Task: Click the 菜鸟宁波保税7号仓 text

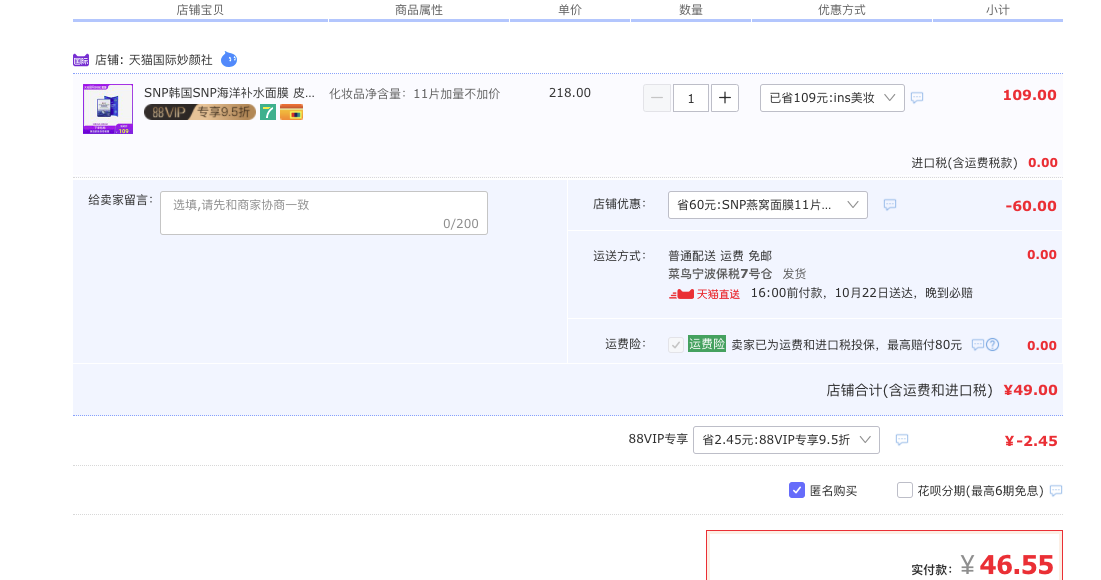Action: [720, 274]
